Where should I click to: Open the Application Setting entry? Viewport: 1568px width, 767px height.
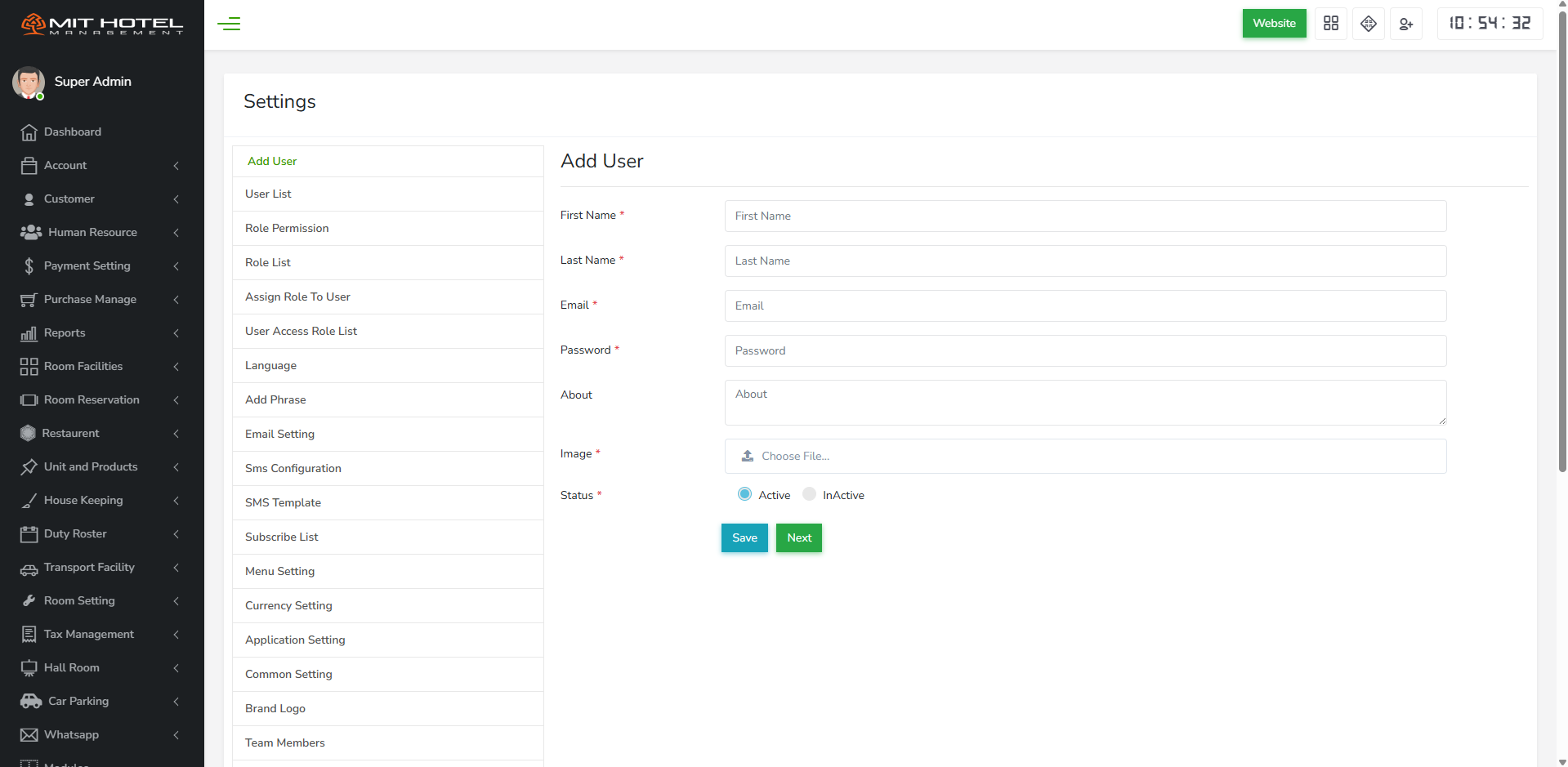(x=388, y=640)
